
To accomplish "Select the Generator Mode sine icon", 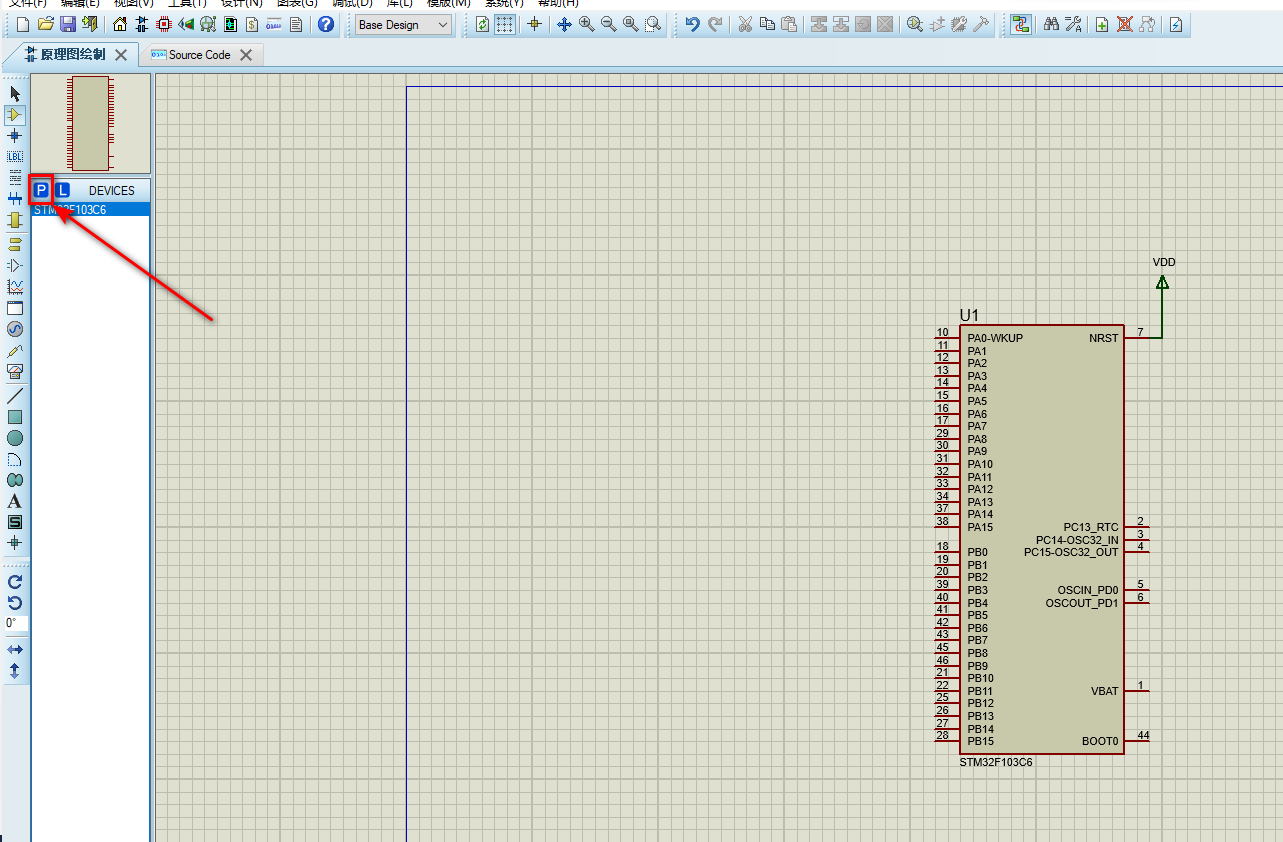I will pyautogui.click(x=15, y=329).
